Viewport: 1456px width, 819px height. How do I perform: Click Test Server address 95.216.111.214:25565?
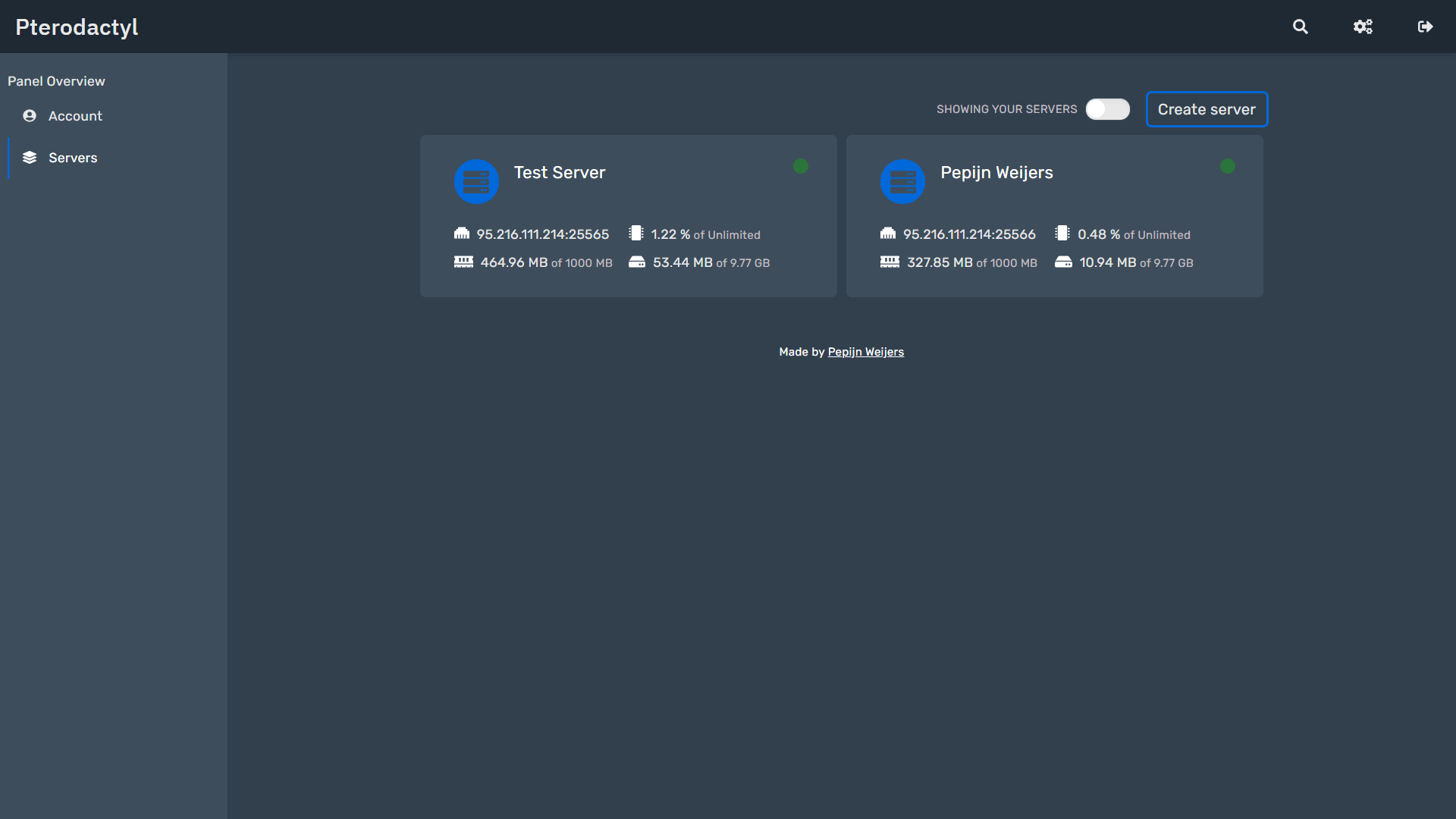(x=542, y=234)
